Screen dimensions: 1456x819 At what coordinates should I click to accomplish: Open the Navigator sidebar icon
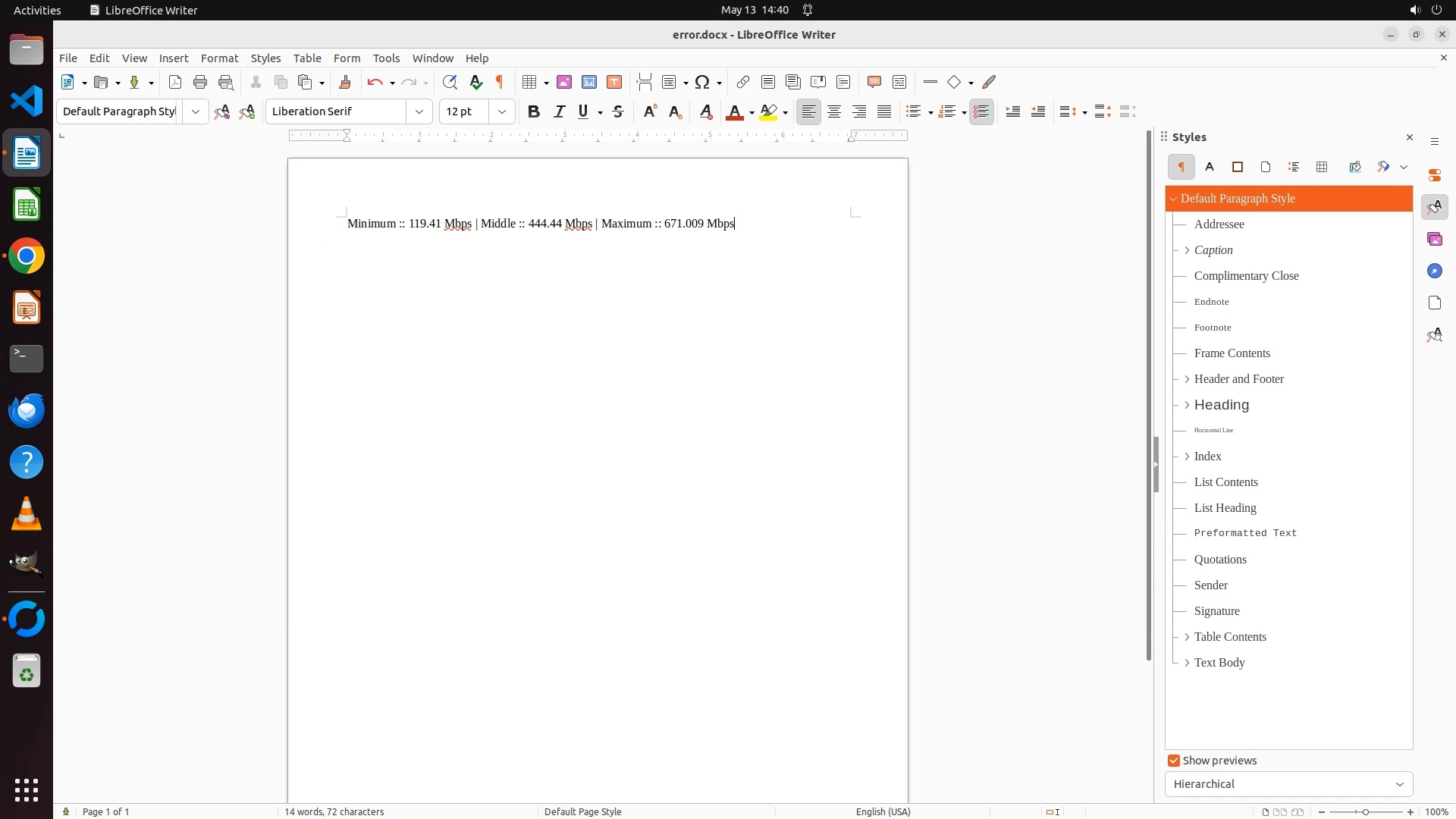click(1434, 271)
